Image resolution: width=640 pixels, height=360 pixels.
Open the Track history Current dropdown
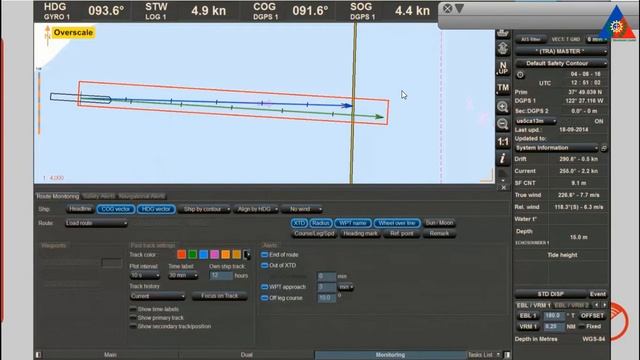[158, 296]
